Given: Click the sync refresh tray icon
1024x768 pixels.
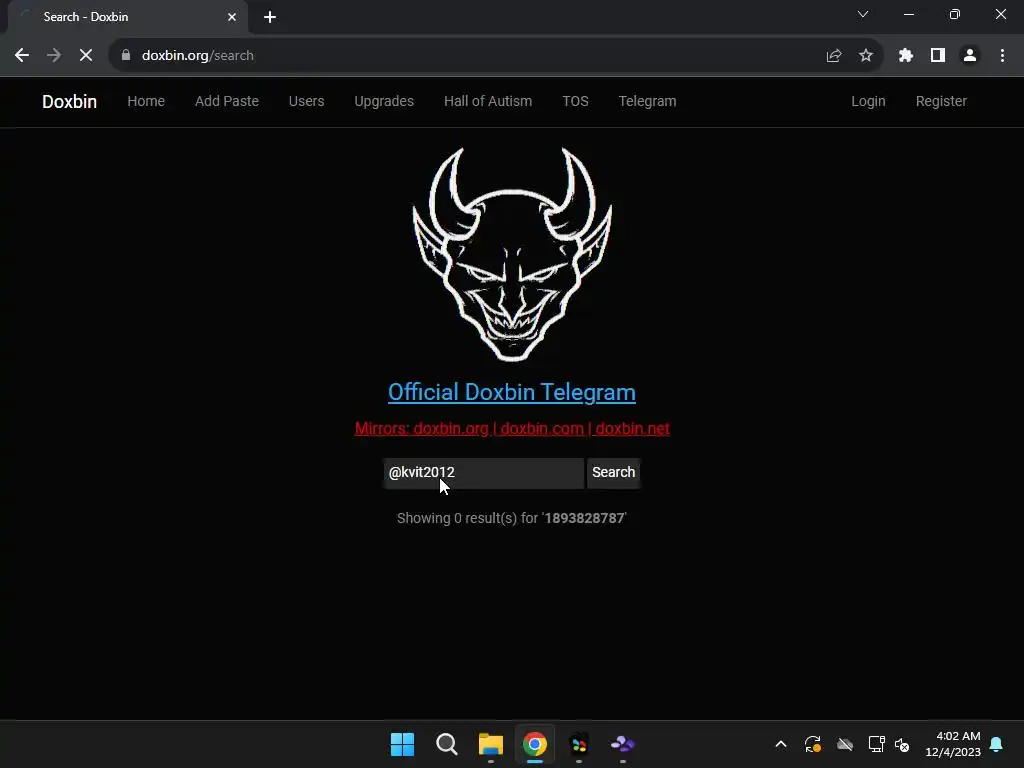Looking at the screenshot, I should pos(812,744).
